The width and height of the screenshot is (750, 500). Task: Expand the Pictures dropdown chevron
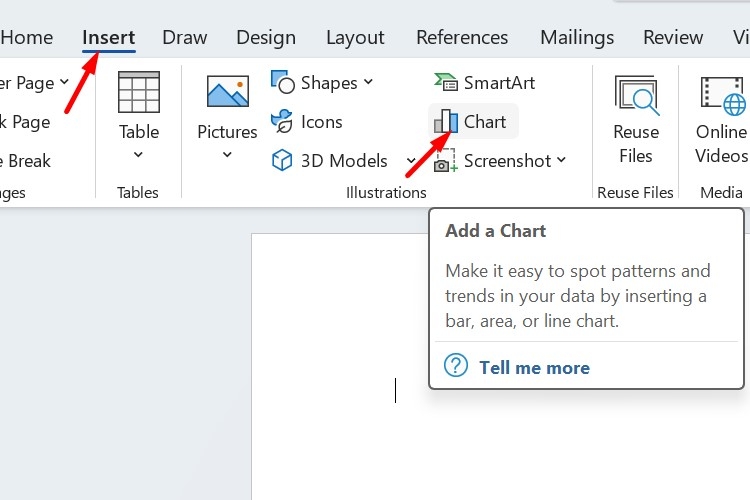tap(227, 155)
